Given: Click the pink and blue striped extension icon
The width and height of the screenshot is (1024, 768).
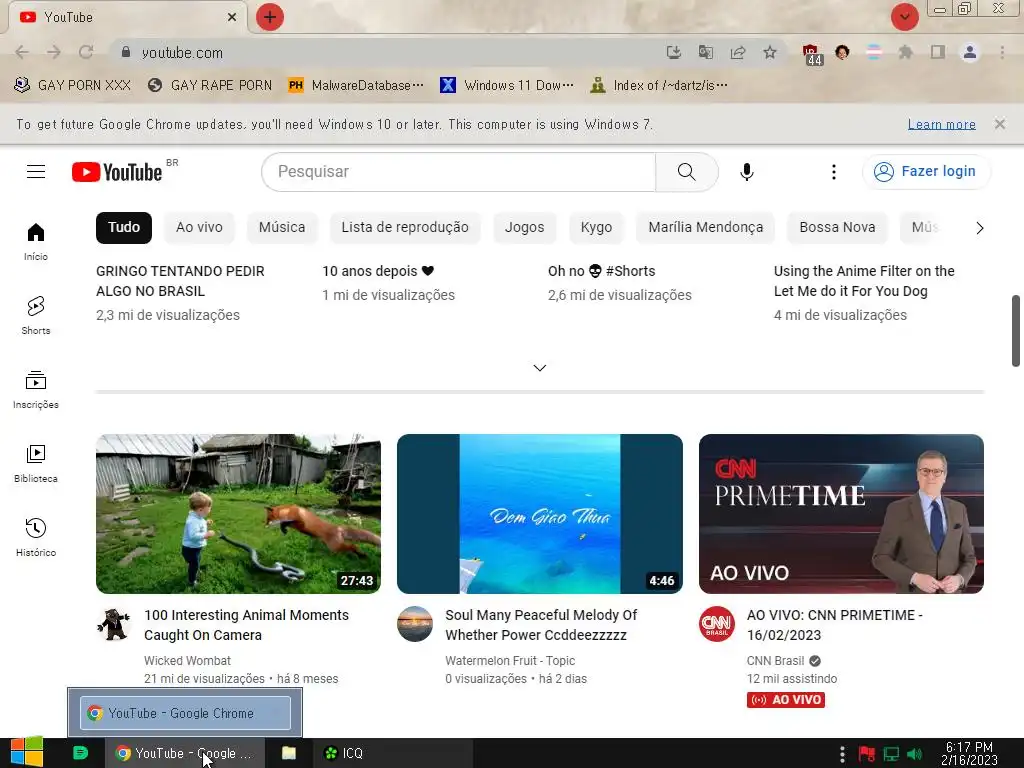Looking at the screenshot, I should pyautogui.click(x=874, y=52).
